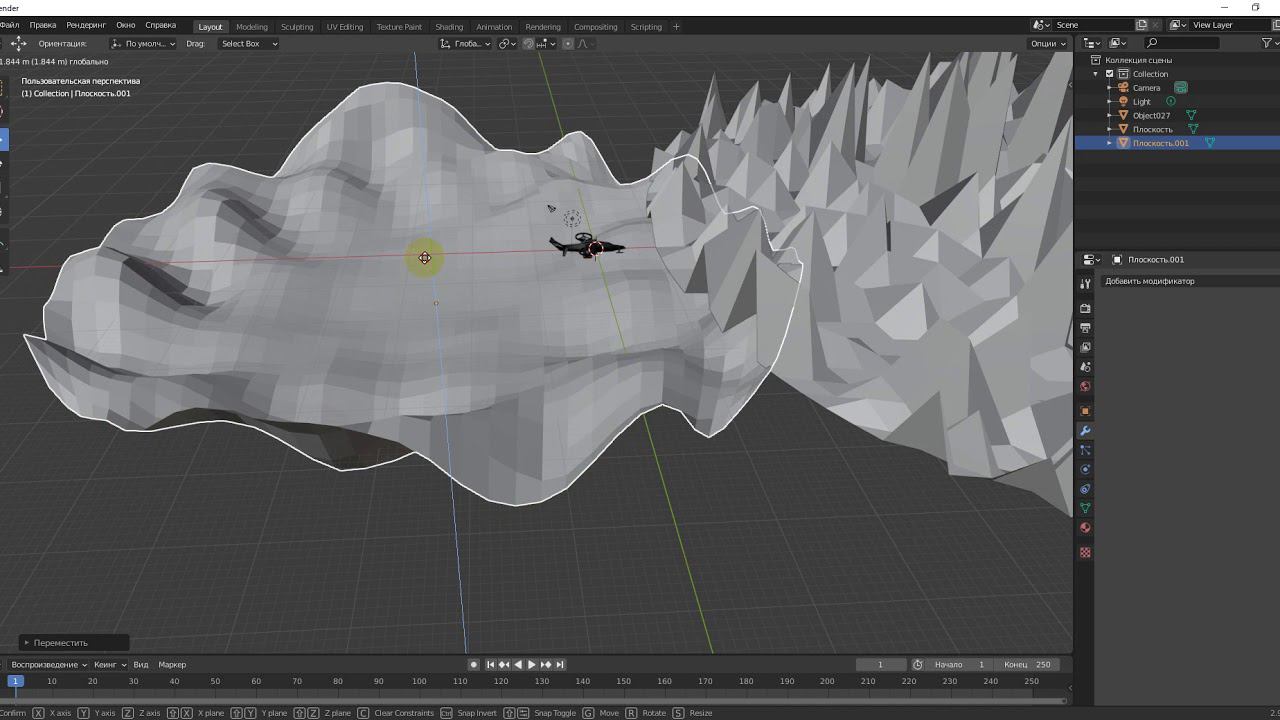Screen dimensions: 1280x720
Task: Open the Texture properties checker icon
Action: tap(1085, 553)
